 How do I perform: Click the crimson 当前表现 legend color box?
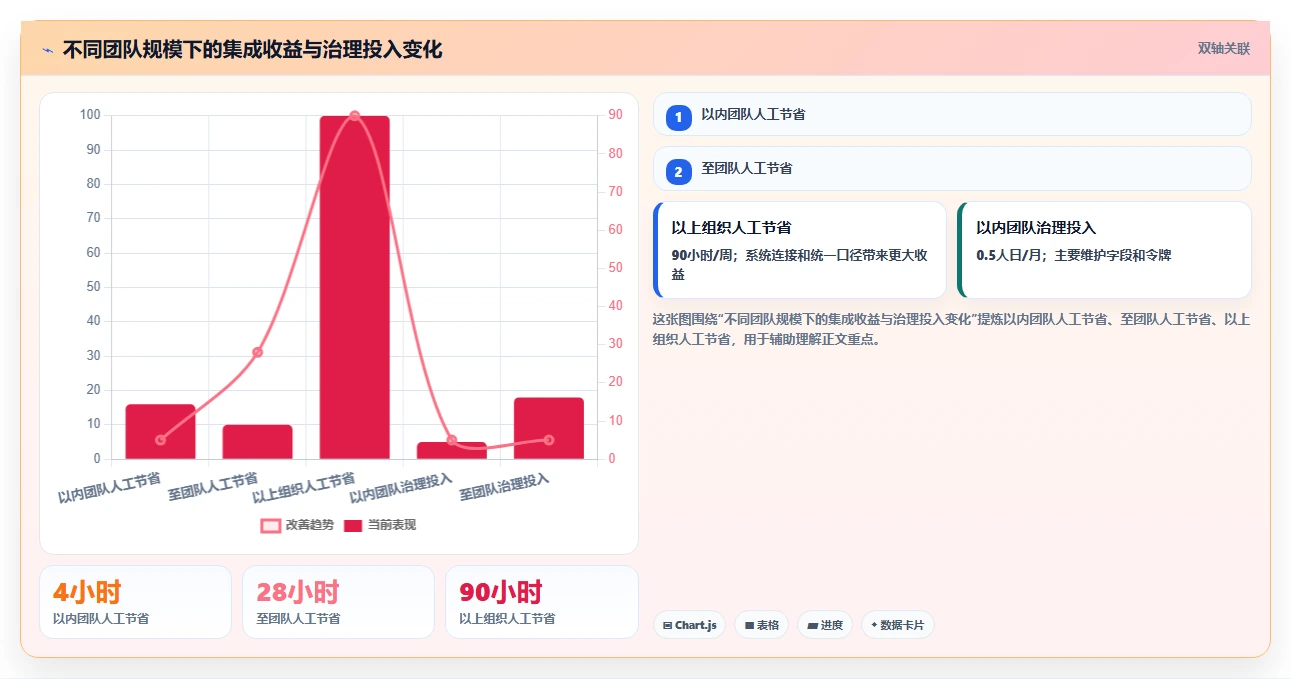pos(353,525)
